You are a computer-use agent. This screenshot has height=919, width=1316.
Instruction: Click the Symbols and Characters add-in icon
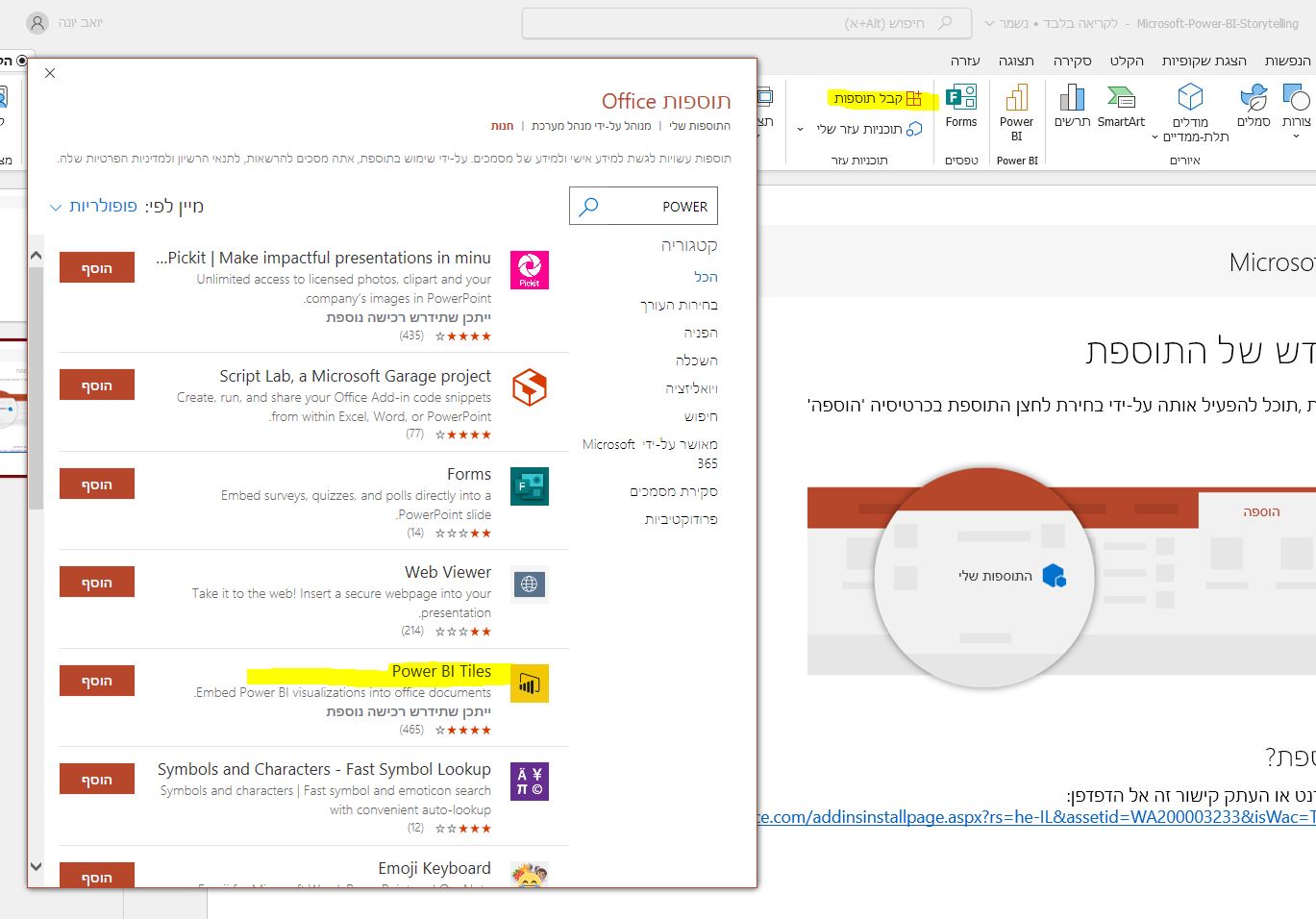pyautogui.click(x=530, y=782)
